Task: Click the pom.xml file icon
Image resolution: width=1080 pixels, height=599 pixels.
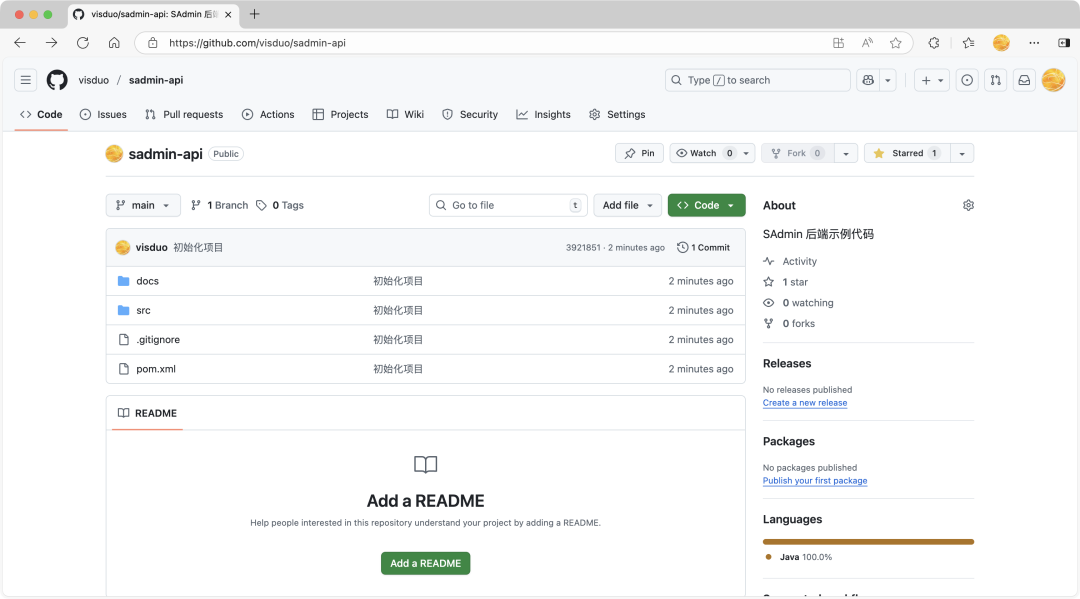Action: (123, 369)
